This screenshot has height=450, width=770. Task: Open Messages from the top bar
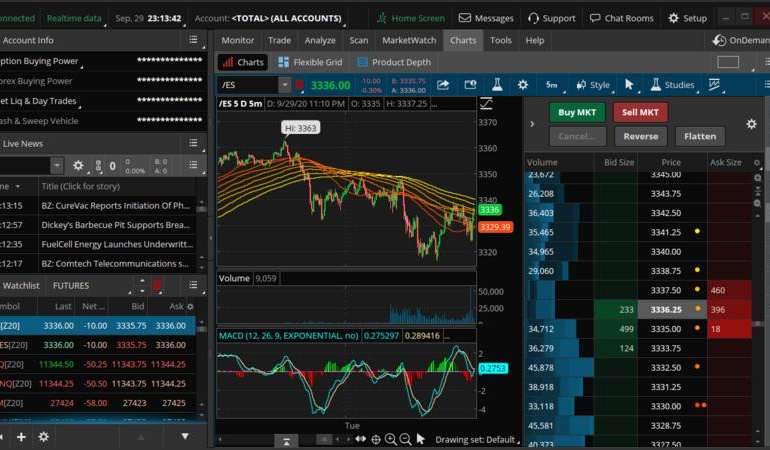486,18
